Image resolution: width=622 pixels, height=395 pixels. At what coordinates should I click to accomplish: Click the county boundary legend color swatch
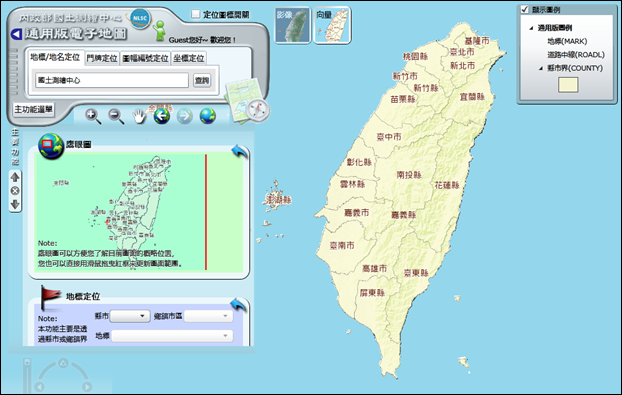pyautogui.click(x=568, y=84)
